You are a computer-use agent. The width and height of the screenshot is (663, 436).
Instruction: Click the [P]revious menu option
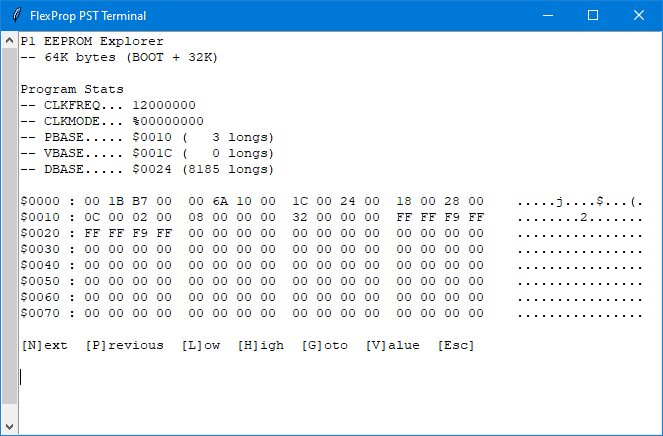[x=124, y=345]
